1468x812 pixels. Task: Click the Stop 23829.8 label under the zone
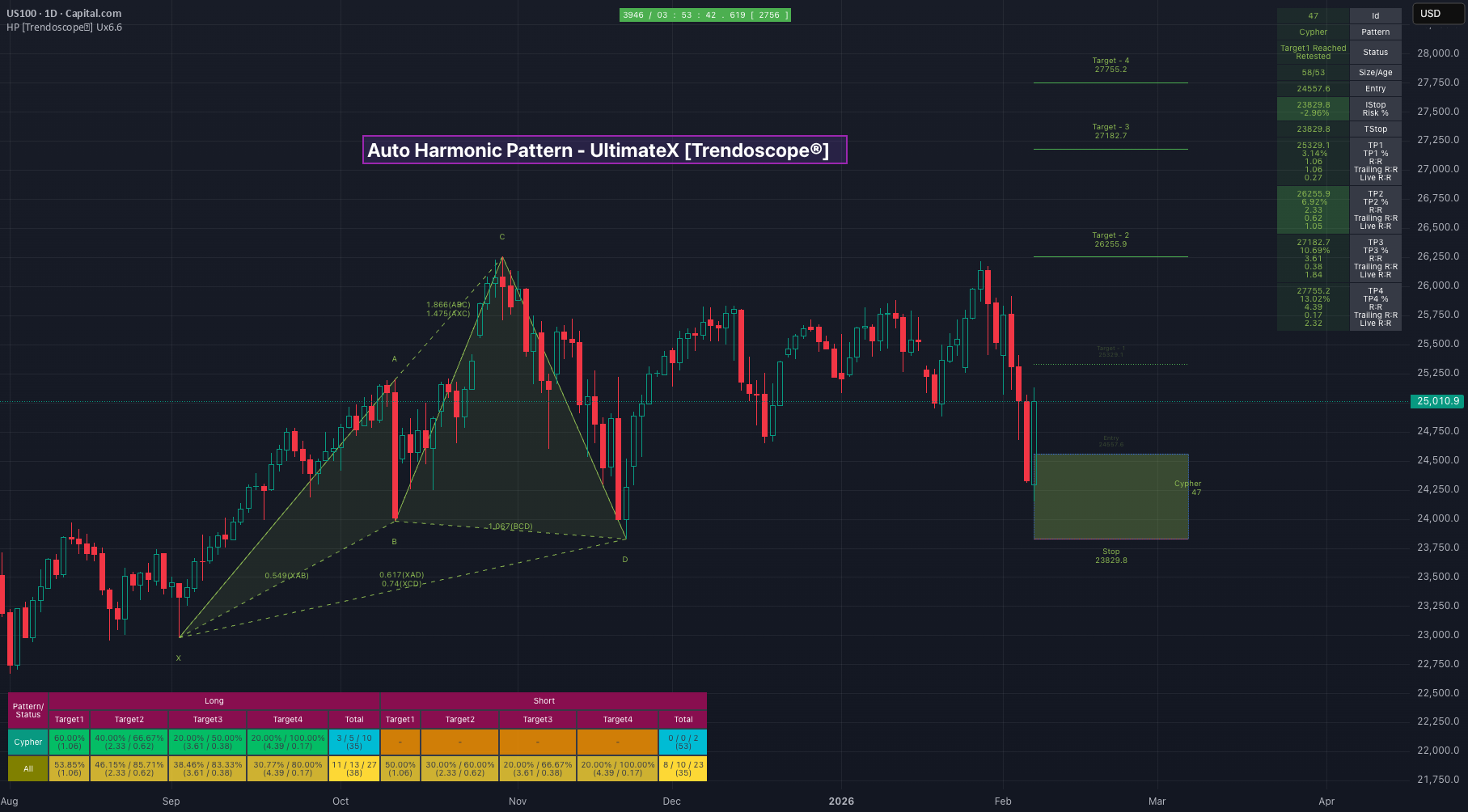(x=1111, y=556)
